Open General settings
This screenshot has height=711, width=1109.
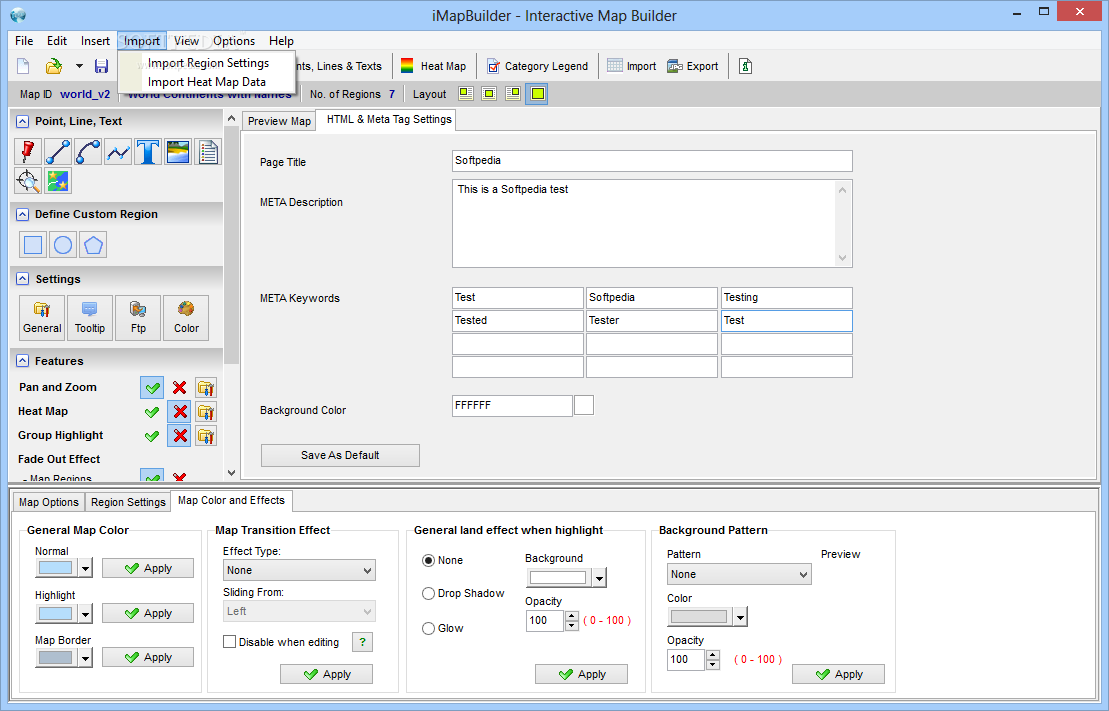pos(42,318)
